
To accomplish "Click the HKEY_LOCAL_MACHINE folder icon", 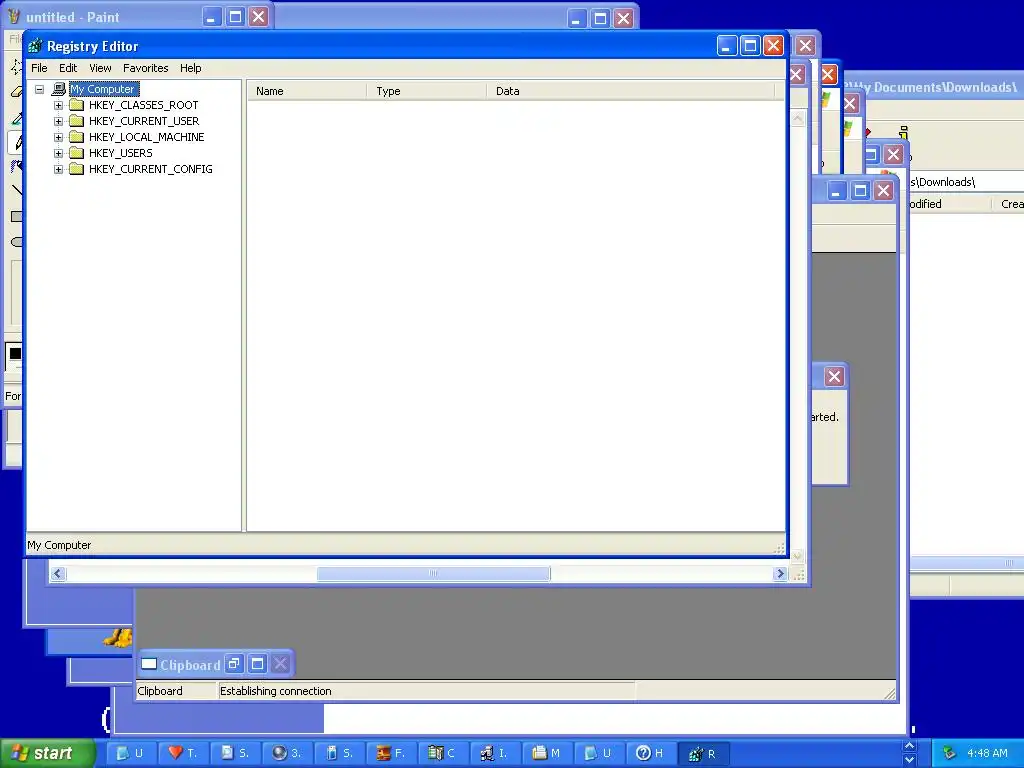I will [x=76, y=136].
